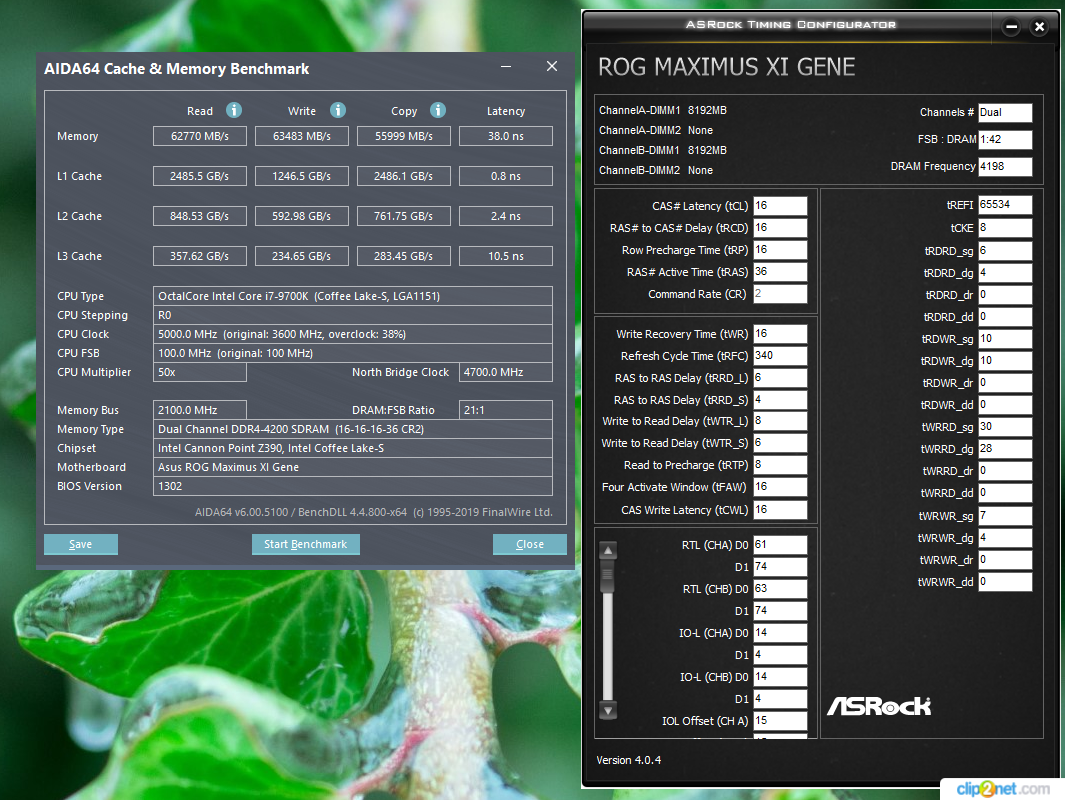Click the RTL (CHB) D0 field
The image size is (1065, 800).
tap(780, 589)
